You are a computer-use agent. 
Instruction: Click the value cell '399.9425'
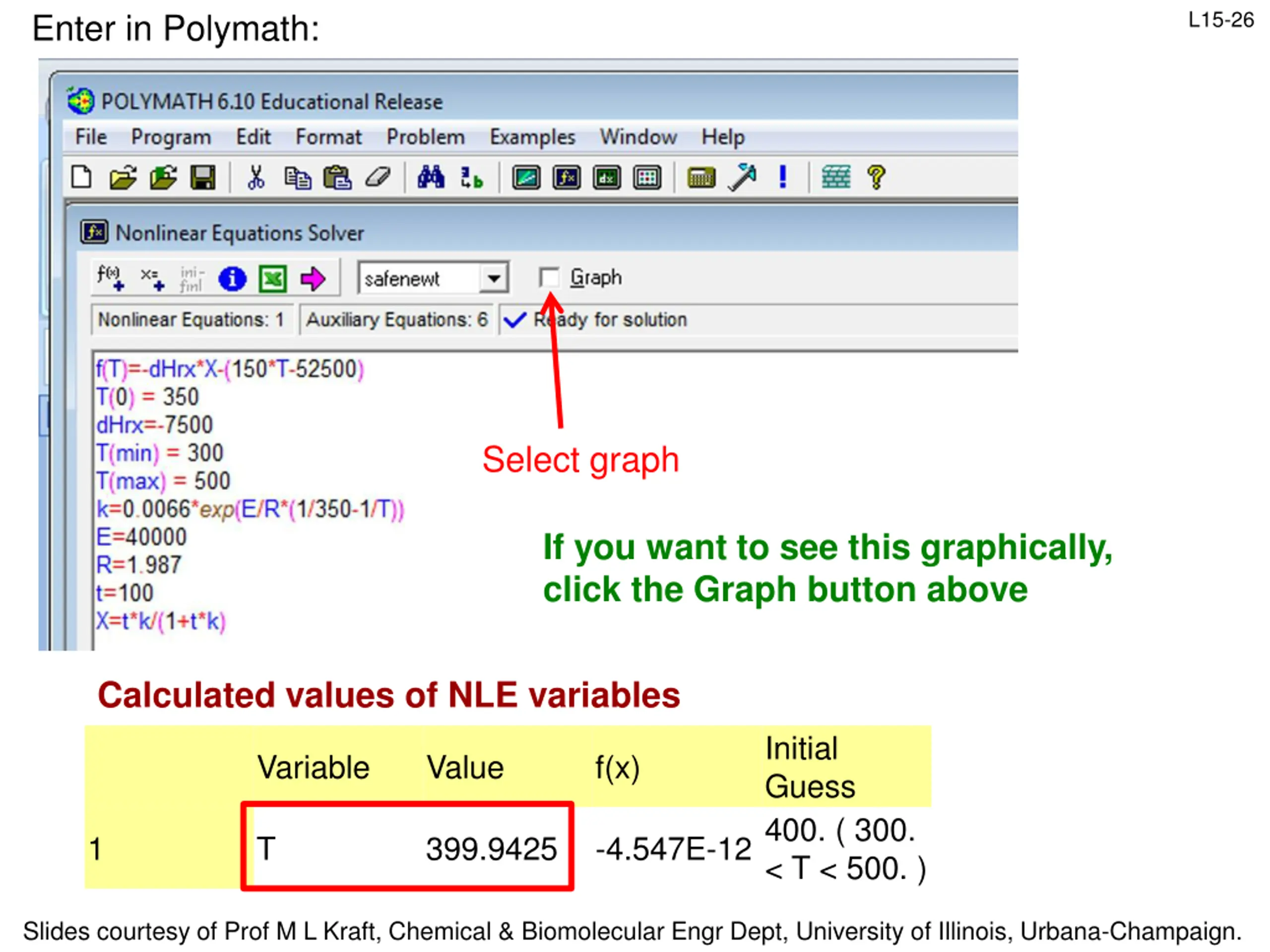(492, 849)
